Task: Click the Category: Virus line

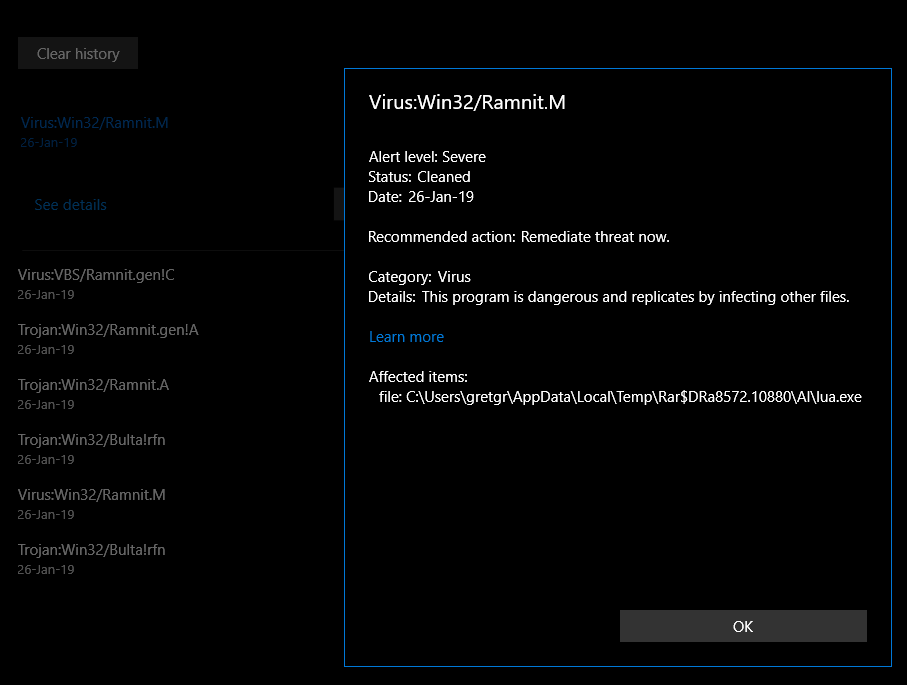Action: click(x=419, y=277)
